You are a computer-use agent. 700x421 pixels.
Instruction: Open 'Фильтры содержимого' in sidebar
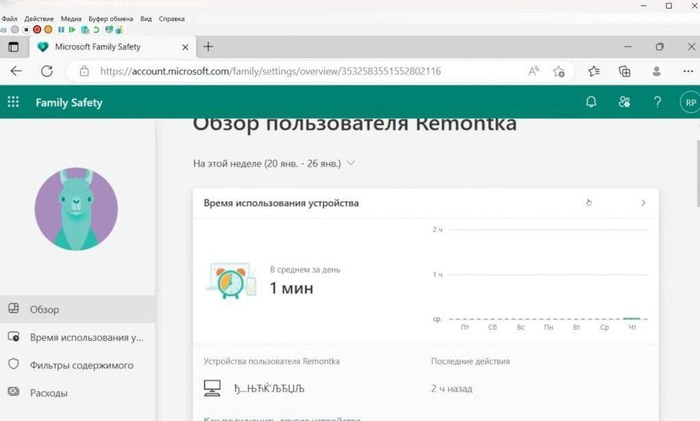pyautogui.click(x=81, y=365)
